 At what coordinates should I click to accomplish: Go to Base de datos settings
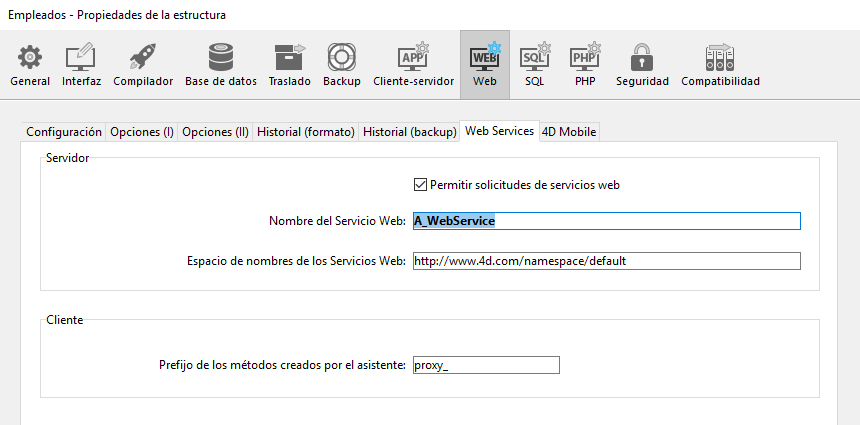coord(221,65)
